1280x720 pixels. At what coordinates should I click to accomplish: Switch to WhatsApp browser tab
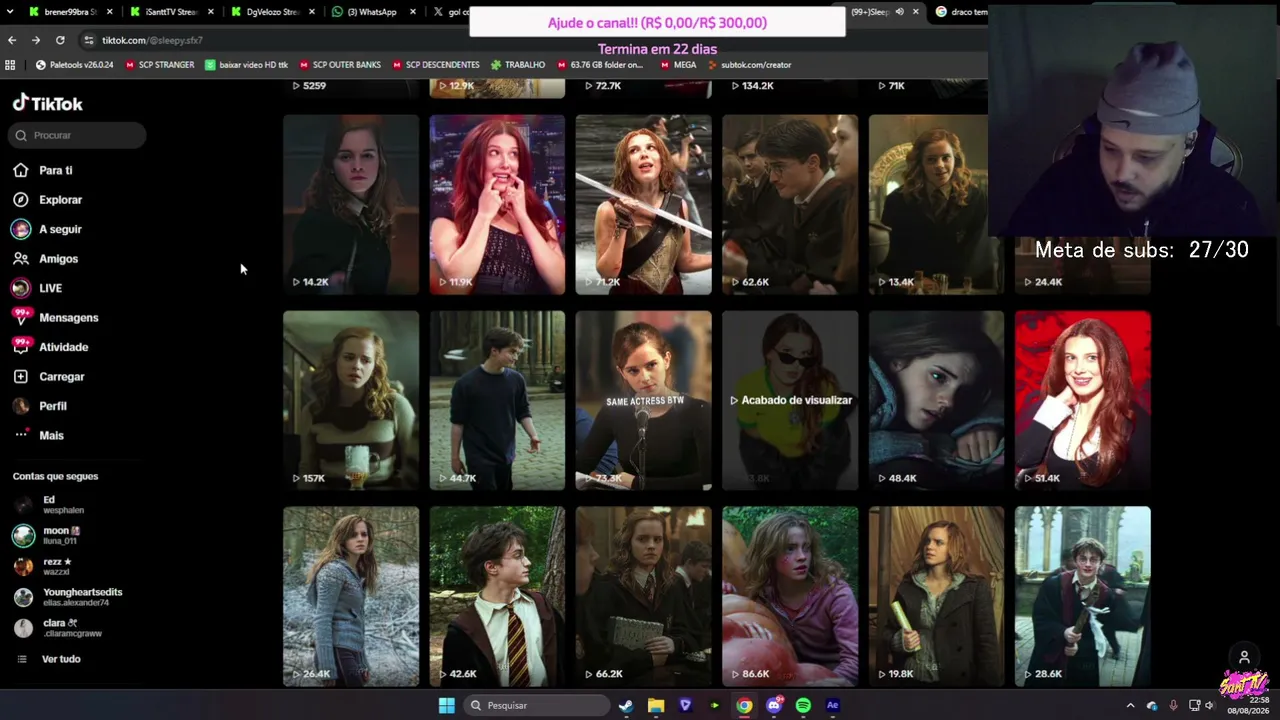point(372,12)
